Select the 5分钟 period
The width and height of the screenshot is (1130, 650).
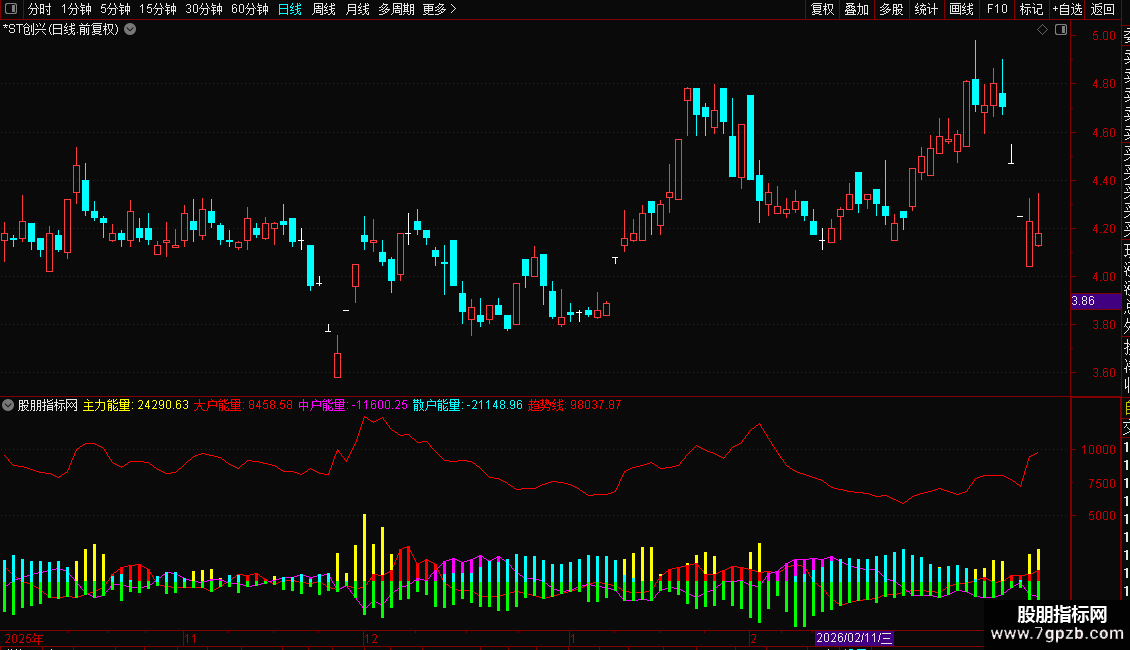tap(115, 9)
